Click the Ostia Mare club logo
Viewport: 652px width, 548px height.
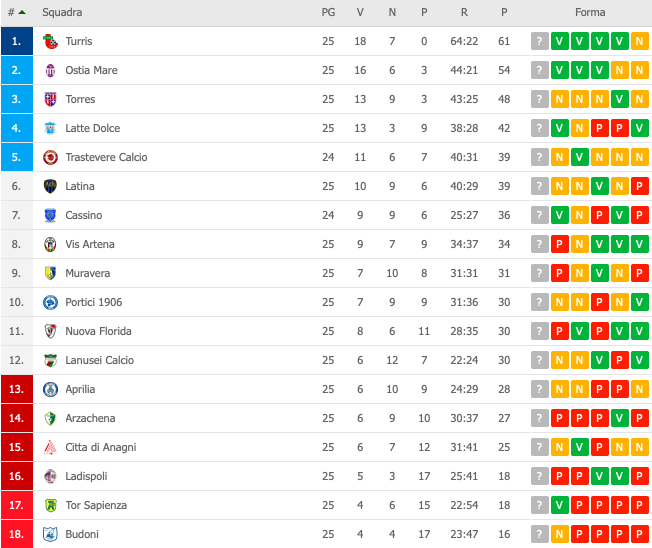coord(50,70)
